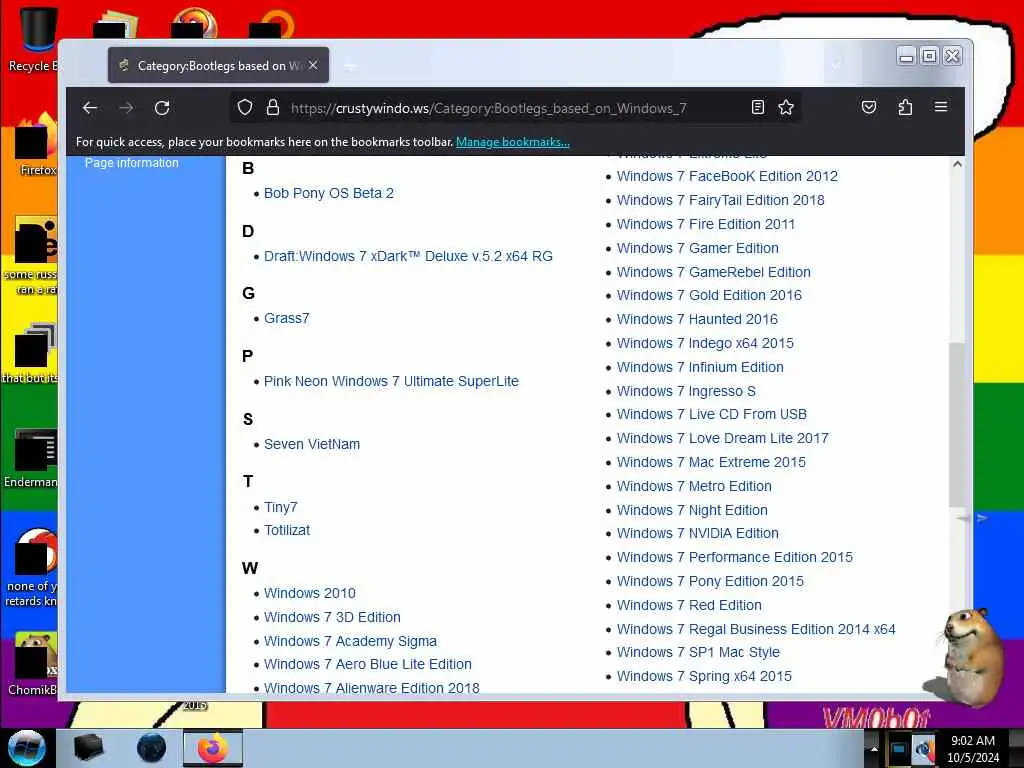Open a new tab with the plus button
The height and width of the screenshot is (768, 1024).
[351, 65]
